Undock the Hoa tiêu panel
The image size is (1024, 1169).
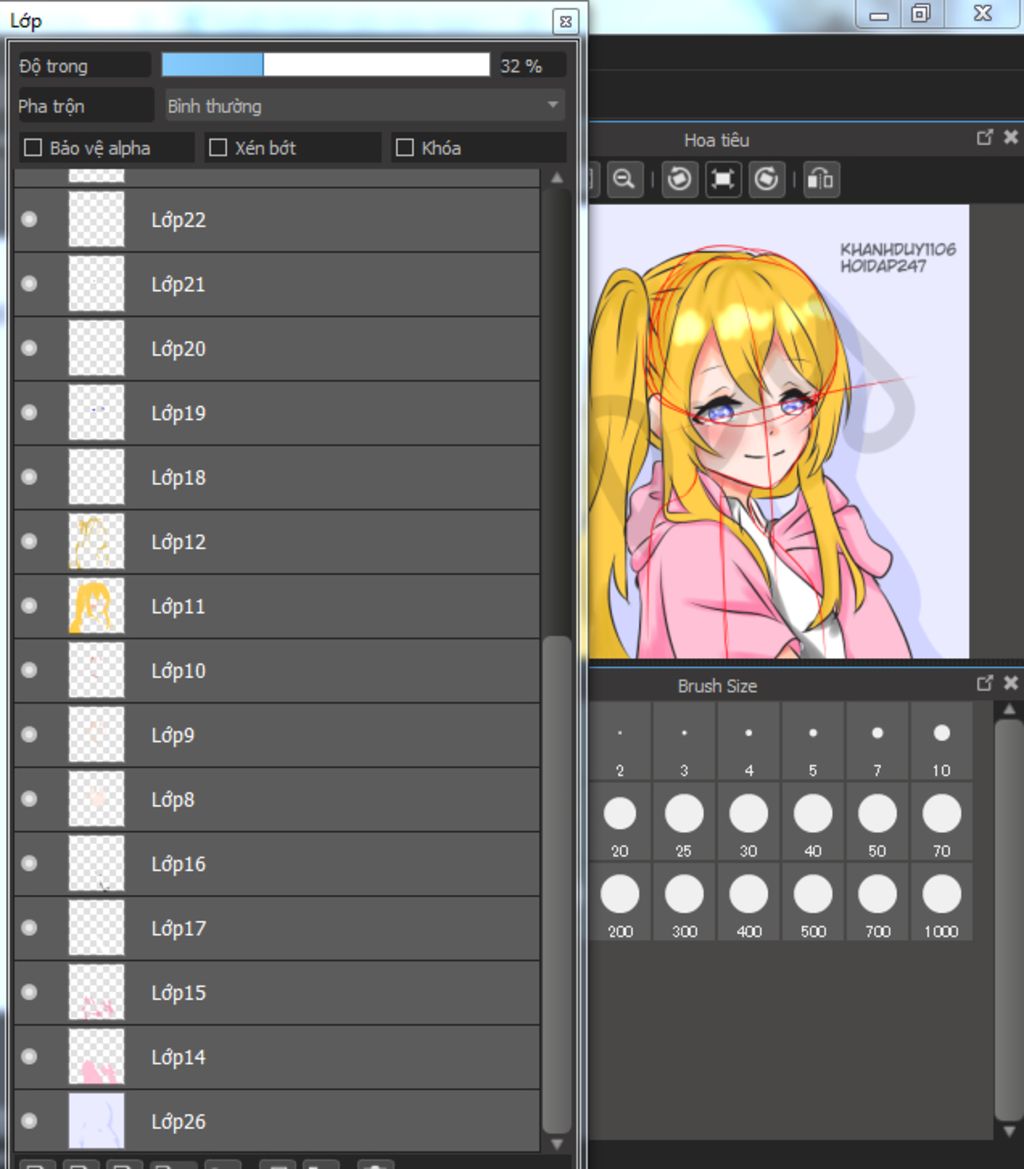tap(985, 137)
